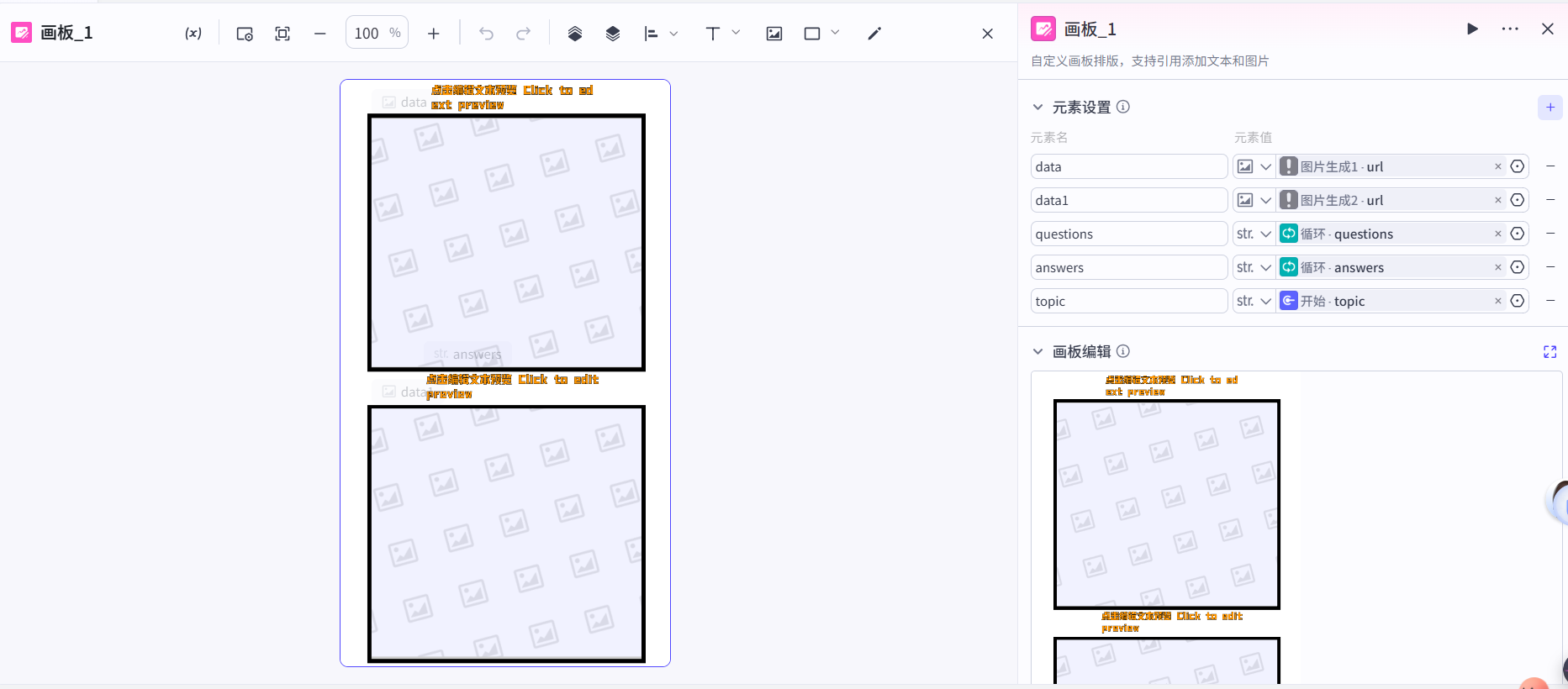Remove the data element row
This screenshot has width=1568, height=689.
click(x=1550, y=166)
